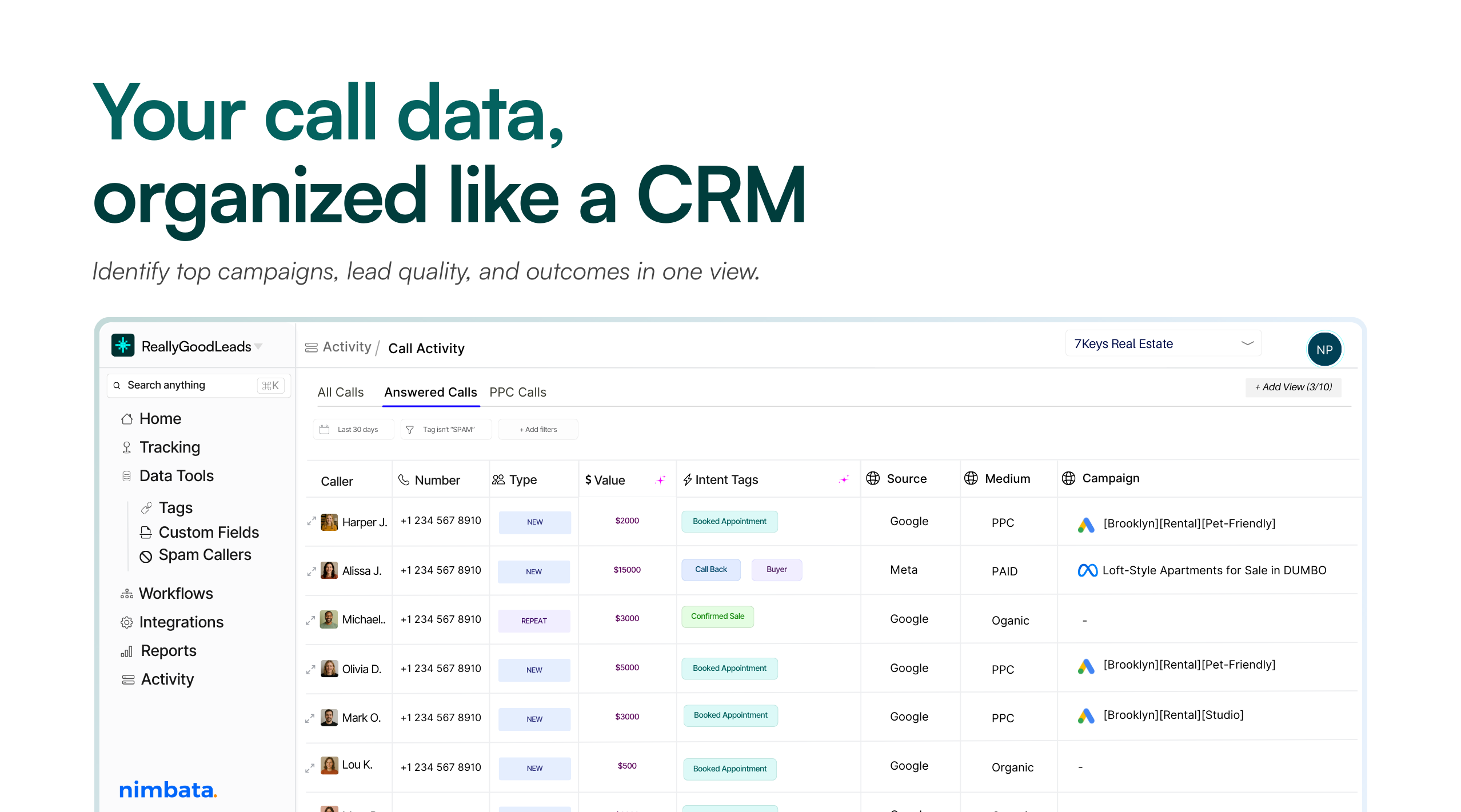Click the NP user avatar
Screen dimensions: 1461x812
click(1324, 349)
